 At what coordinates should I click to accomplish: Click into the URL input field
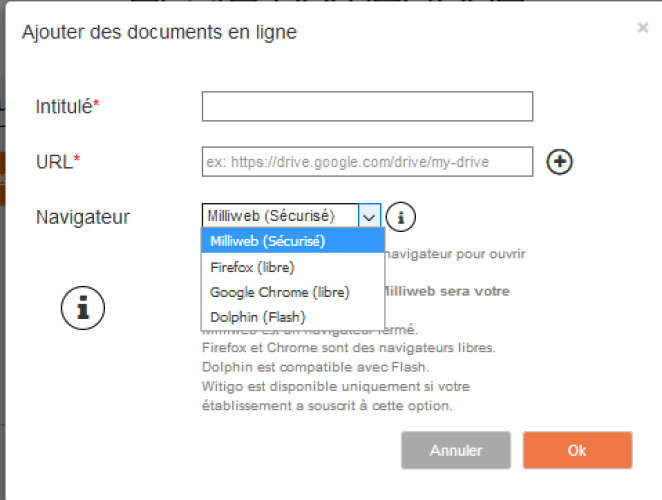click(367, 162)
